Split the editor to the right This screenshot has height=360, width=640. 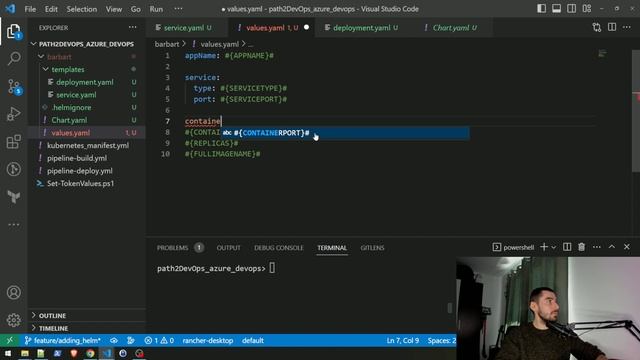(x=612, y=27)
